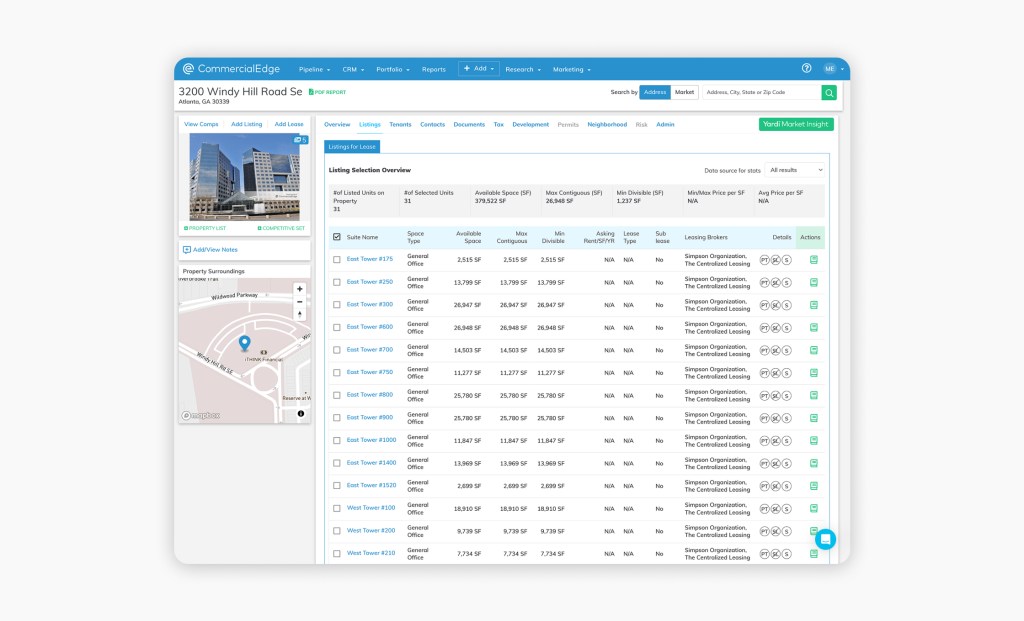This screenshot has width=1024, height=621.
Task: Switch to the Tenants tab
Action: coord(400,125)
